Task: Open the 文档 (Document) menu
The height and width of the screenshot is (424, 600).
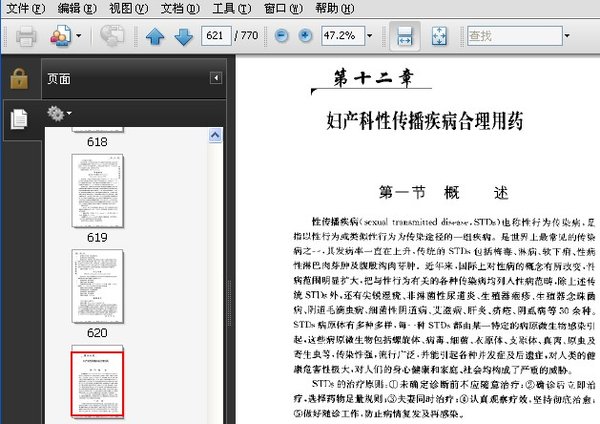Action: (x=180, y=8)
